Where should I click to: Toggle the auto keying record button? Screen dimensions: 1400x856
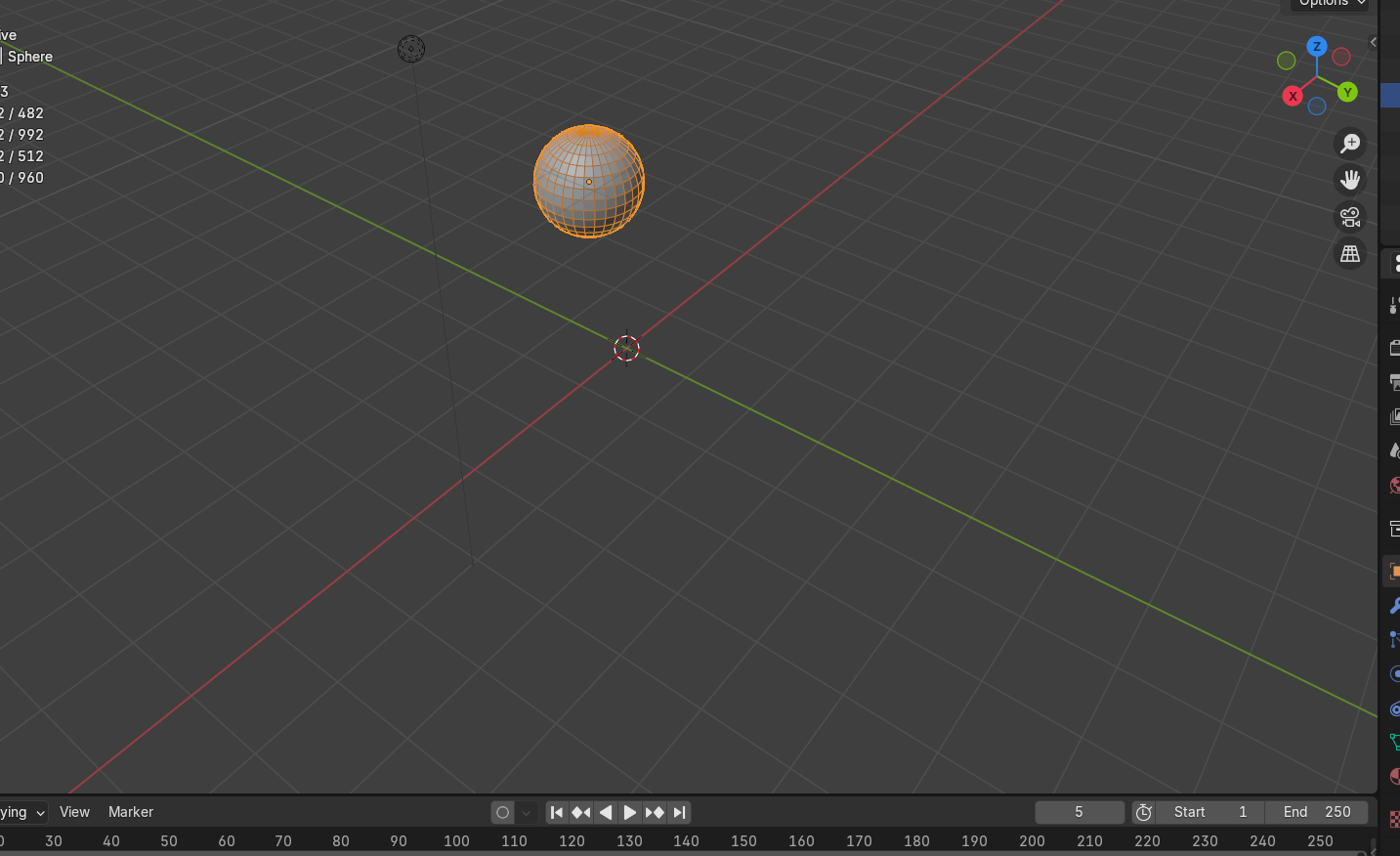coord(503,812)
